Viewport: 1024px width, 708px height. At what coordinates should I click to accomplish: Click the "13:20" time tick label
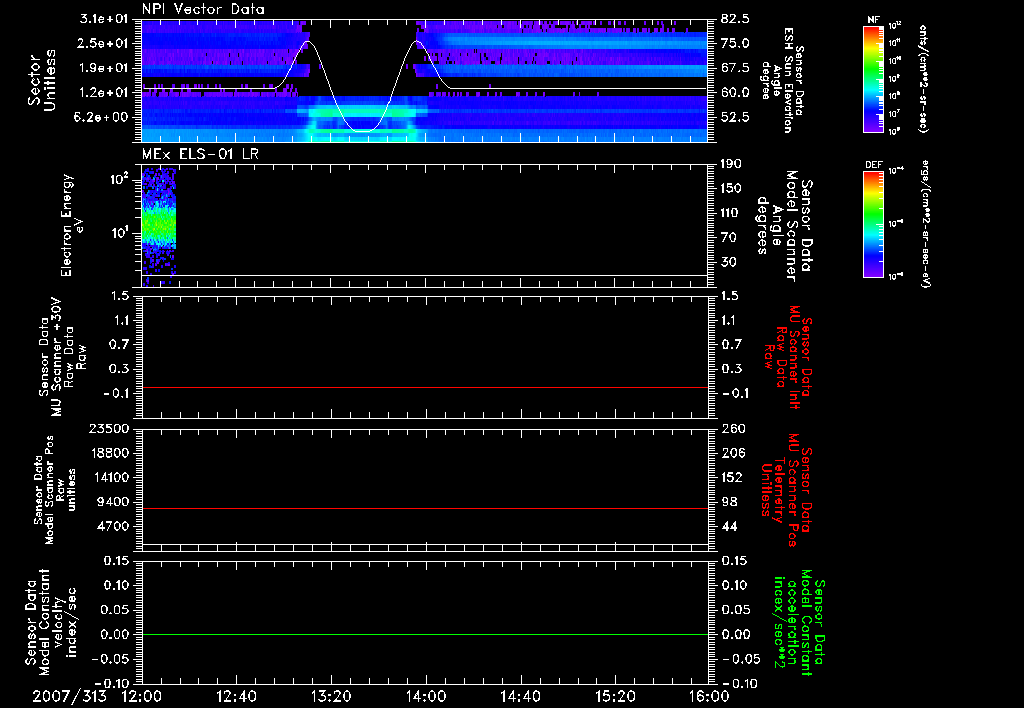pyautogui.click(x=331, y=696)
